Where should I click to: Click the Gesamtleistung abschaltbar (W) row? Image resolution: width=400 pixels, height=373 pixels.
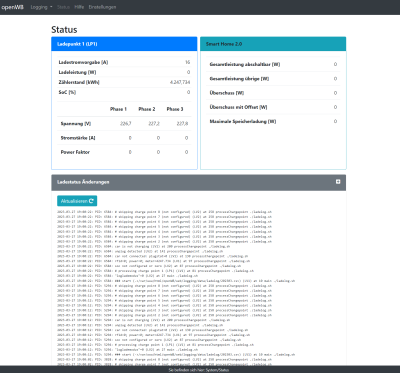(x=273, y=64)
